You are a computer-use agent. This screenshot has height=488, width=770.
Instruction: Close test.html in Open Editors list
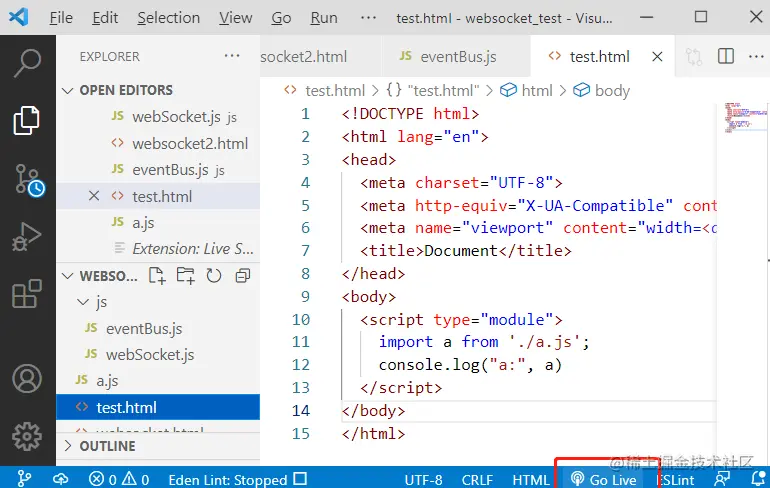(94, 196)
